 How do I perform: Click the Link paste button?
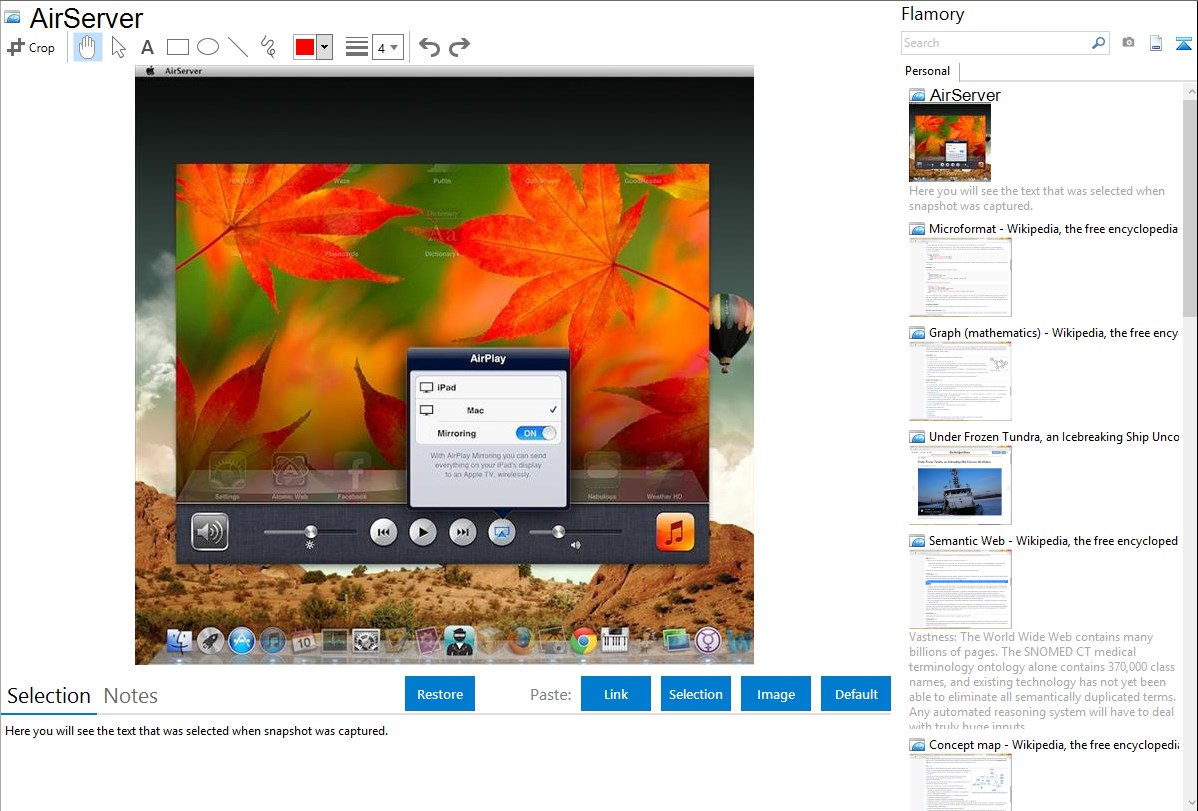pos(616,694)
